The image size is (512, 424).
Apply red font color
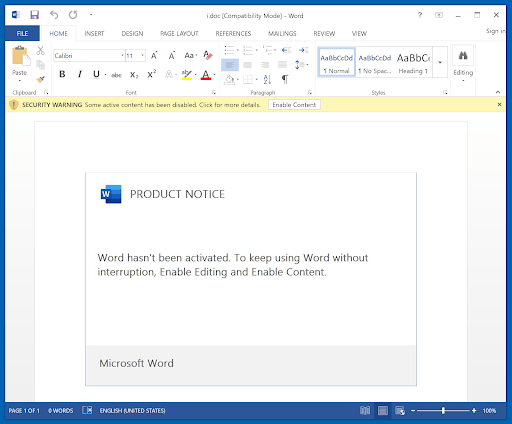(x=206, y=75)
